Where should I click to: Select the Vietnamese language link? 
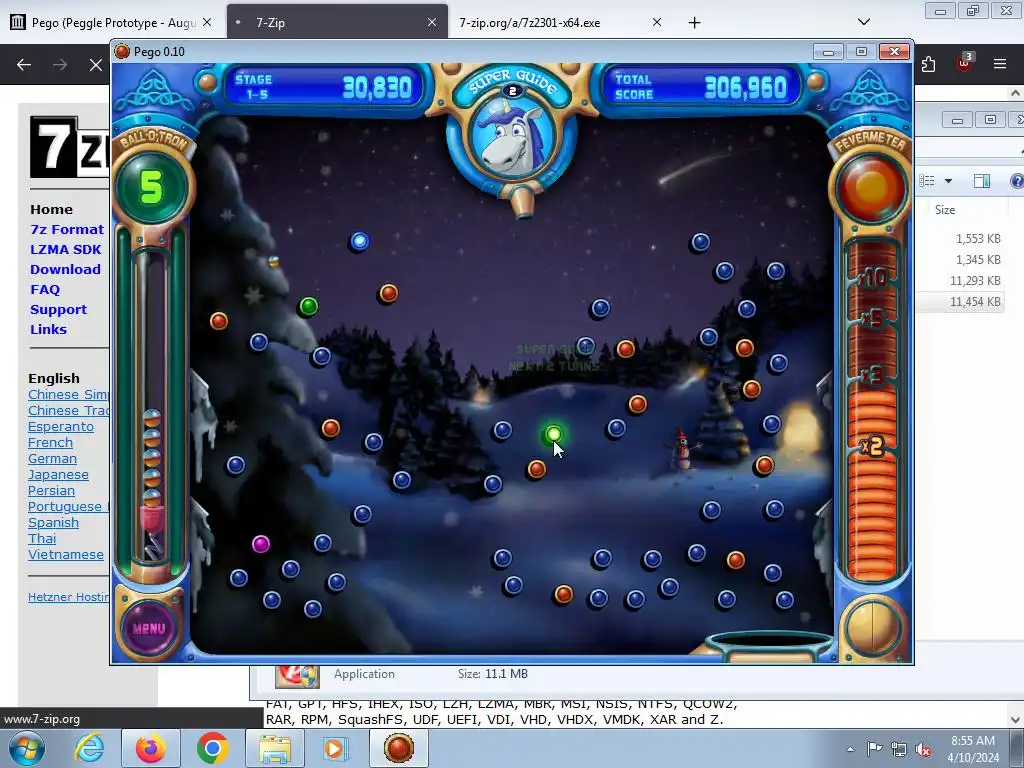(x=65, y=554)
